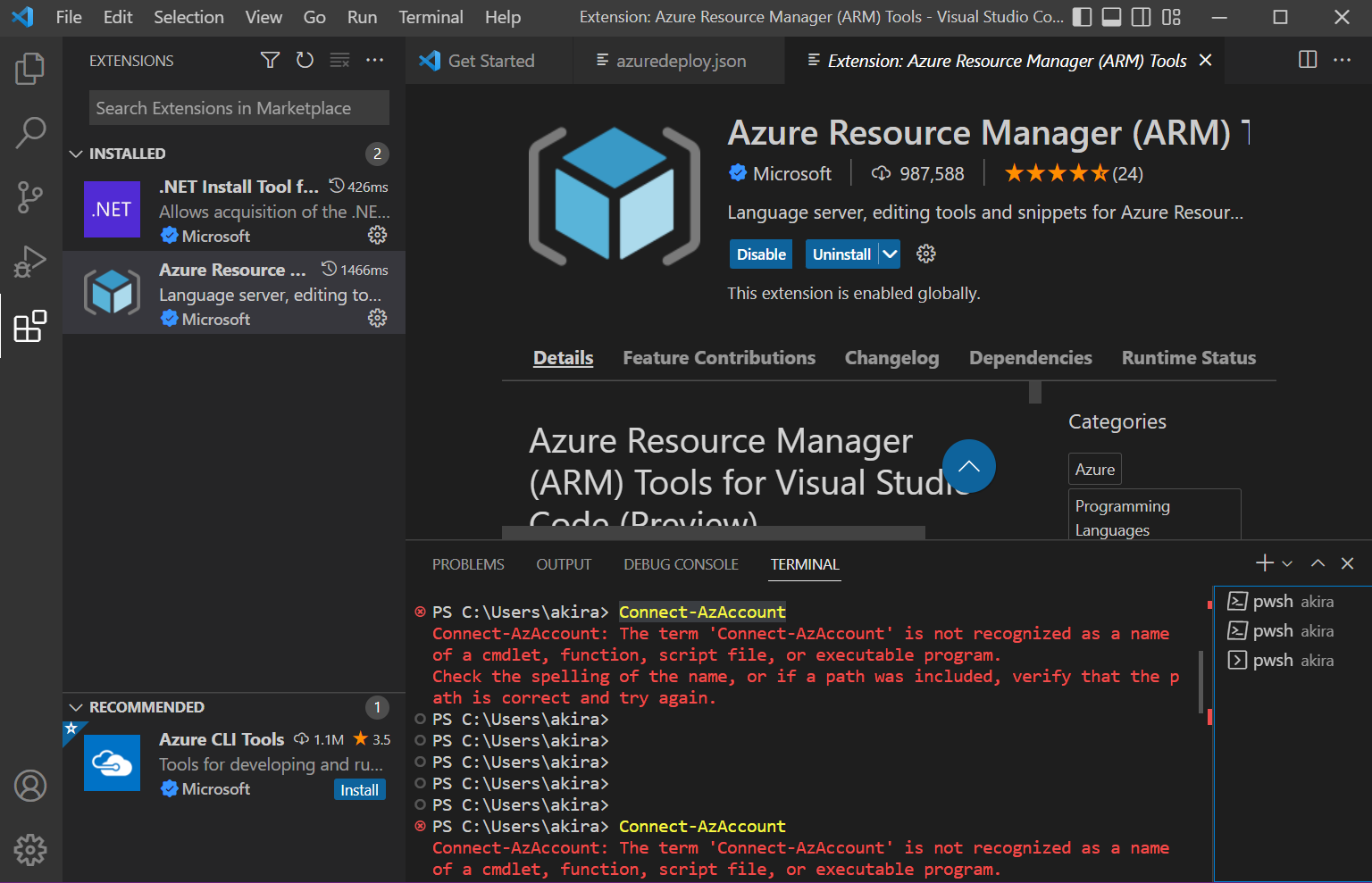Open the Selection menu
The image size is (1372, 883).
(188, 17)
